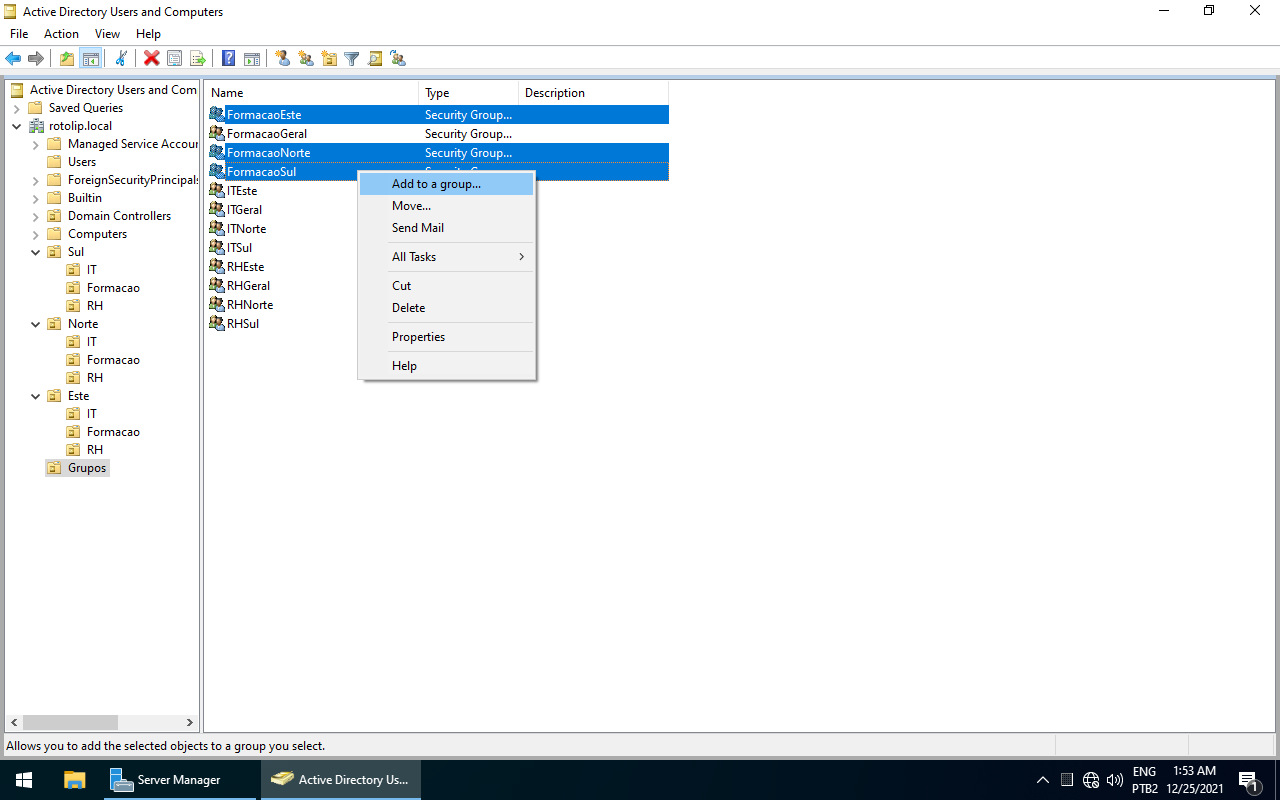This screenshot has width=1280, height=800.
Task: Select Properties in the context menu
Action: 418,337
